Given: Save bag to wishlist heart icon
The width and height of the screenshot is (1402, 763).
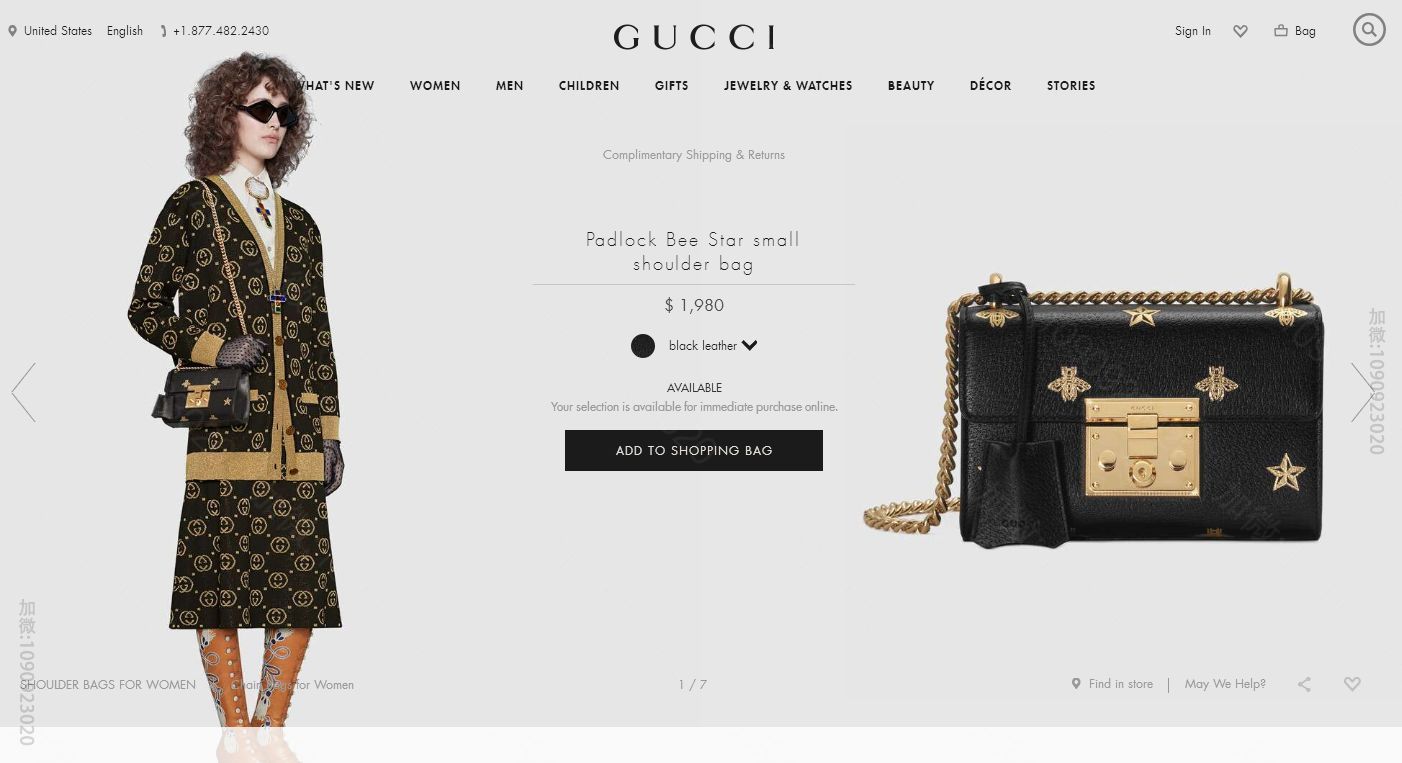Looking at the screenshot, I should coord(1352,684).
